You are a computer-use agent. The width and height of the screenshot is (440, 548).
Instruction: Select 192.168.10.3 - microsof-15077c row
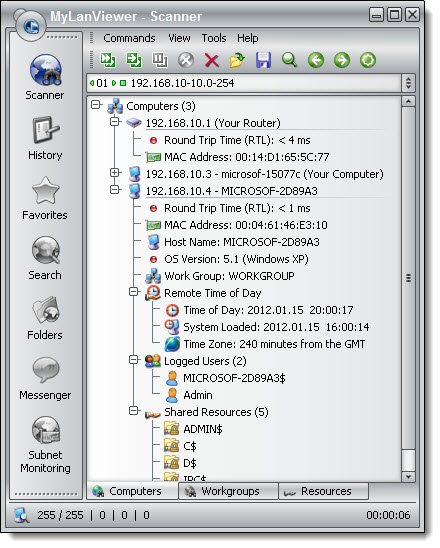pyautogui.click(x=264, y=174)
